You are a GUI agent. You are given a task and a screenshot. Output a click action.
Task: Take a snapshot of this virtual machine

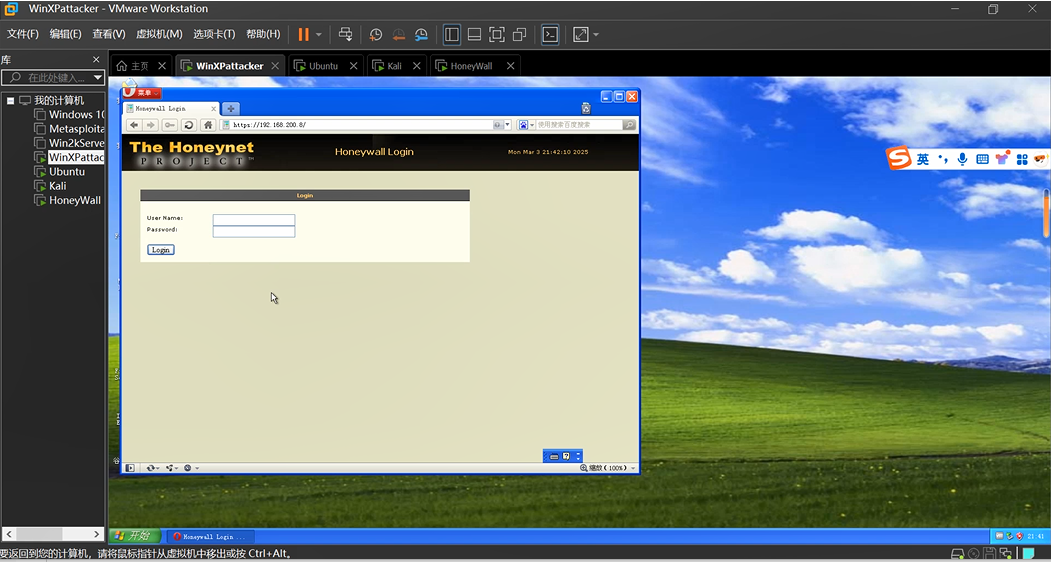click(x=376, y=34)
